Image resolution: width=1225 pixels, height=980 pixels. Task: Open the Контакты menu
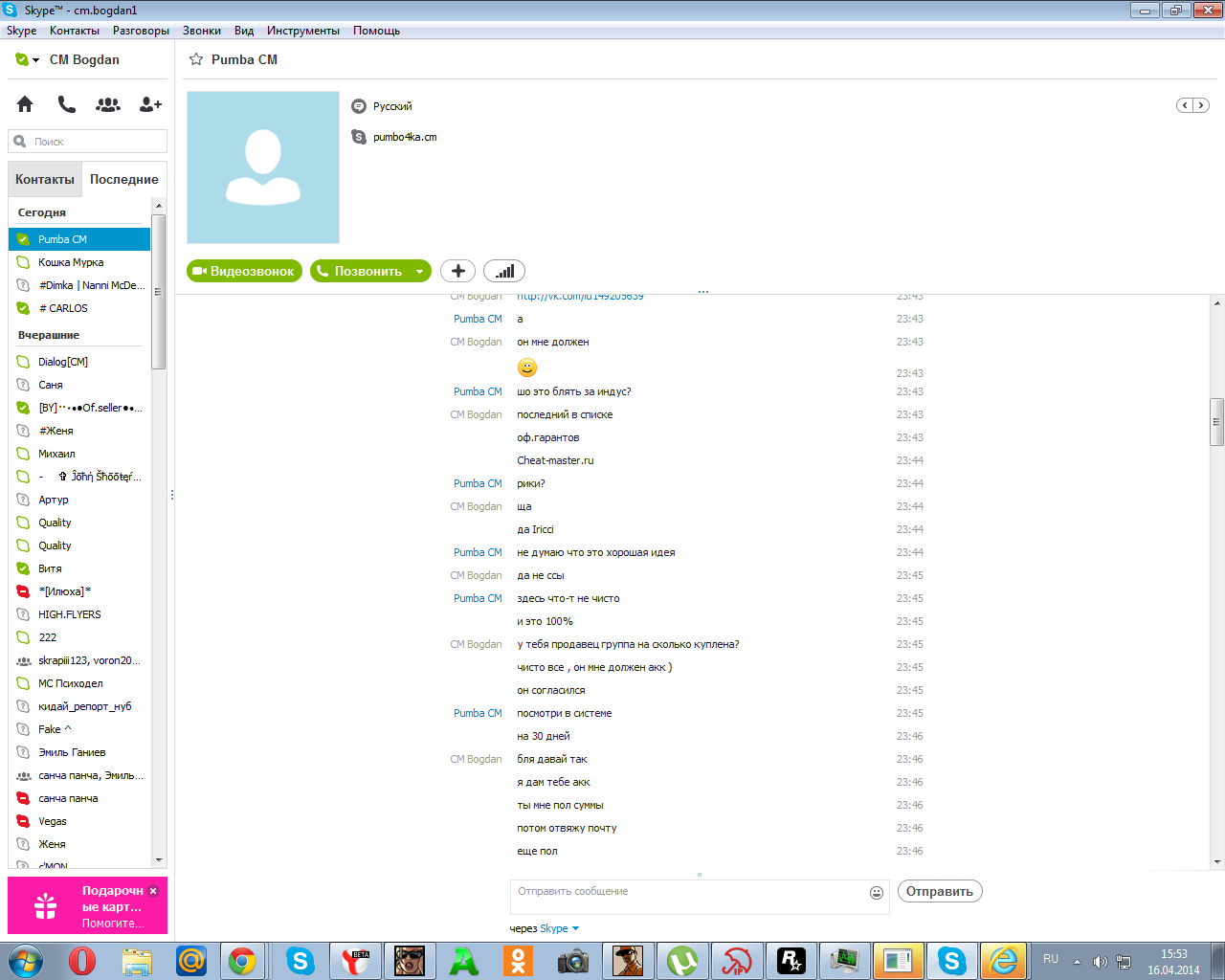pos(75,31)
